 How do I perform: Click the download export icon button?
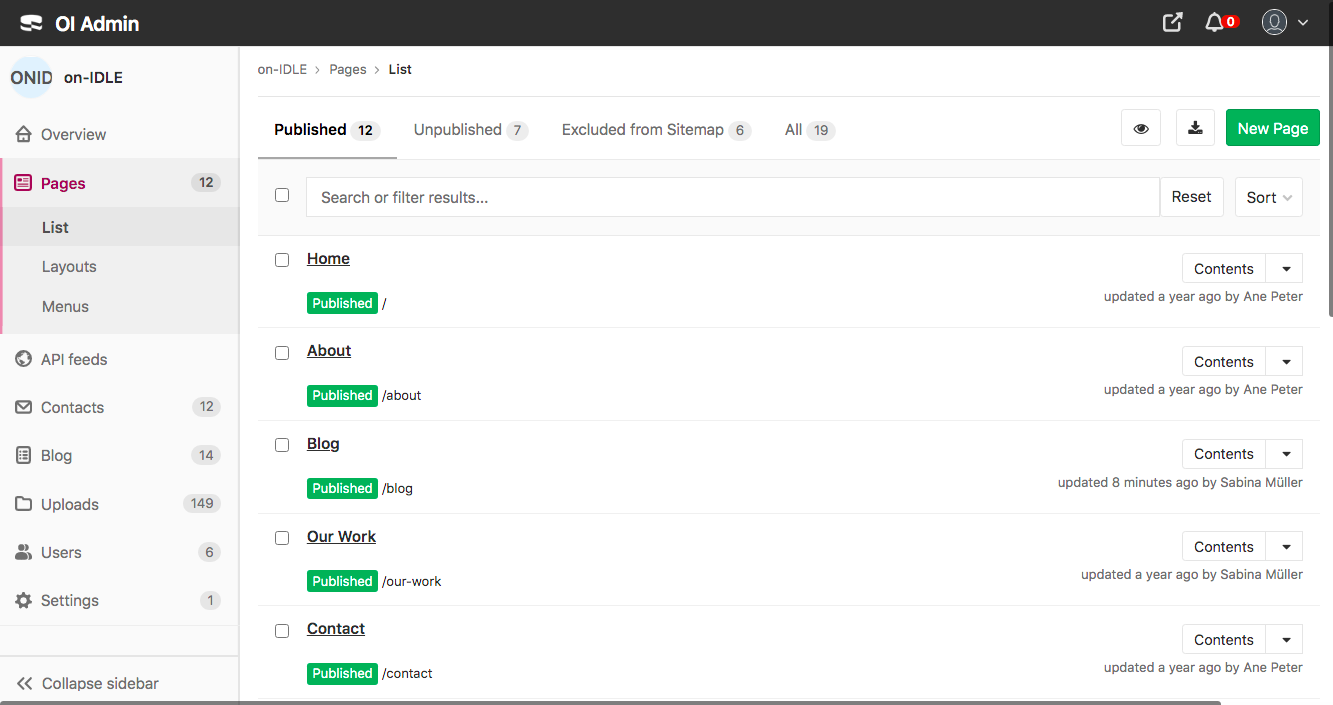pyautogui.click(x=1195, y=128)
